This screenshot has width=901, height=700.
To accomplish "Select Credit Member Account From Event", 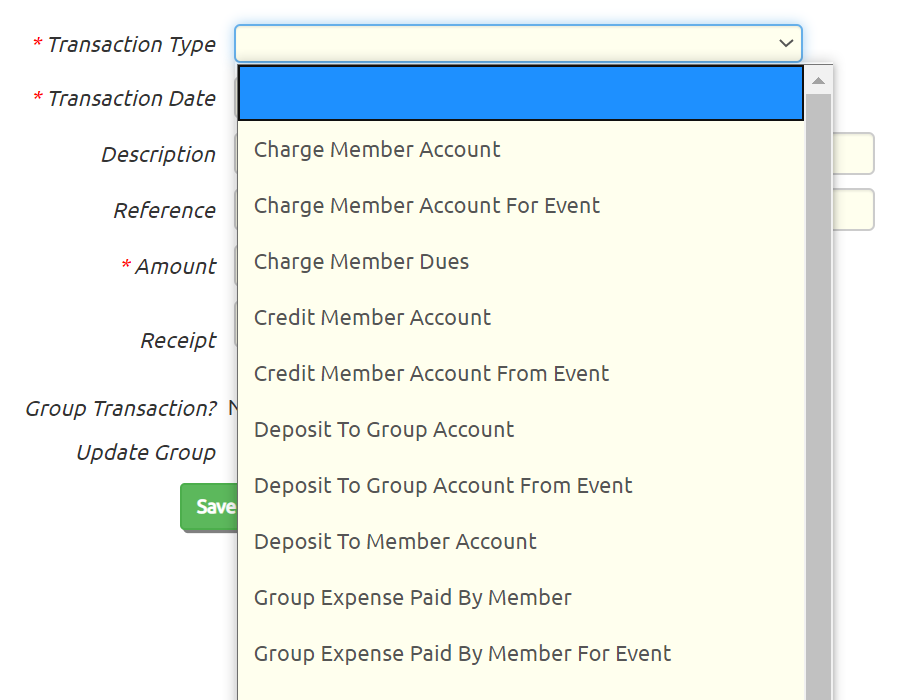I will point(521,374).
